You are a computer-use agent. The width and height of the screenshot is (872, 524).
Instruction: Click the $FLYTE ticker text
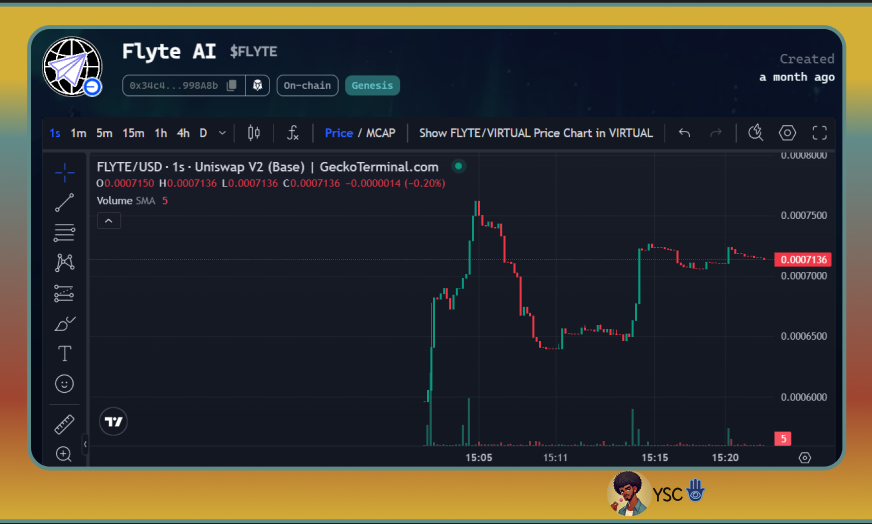[x=254, y=51]
